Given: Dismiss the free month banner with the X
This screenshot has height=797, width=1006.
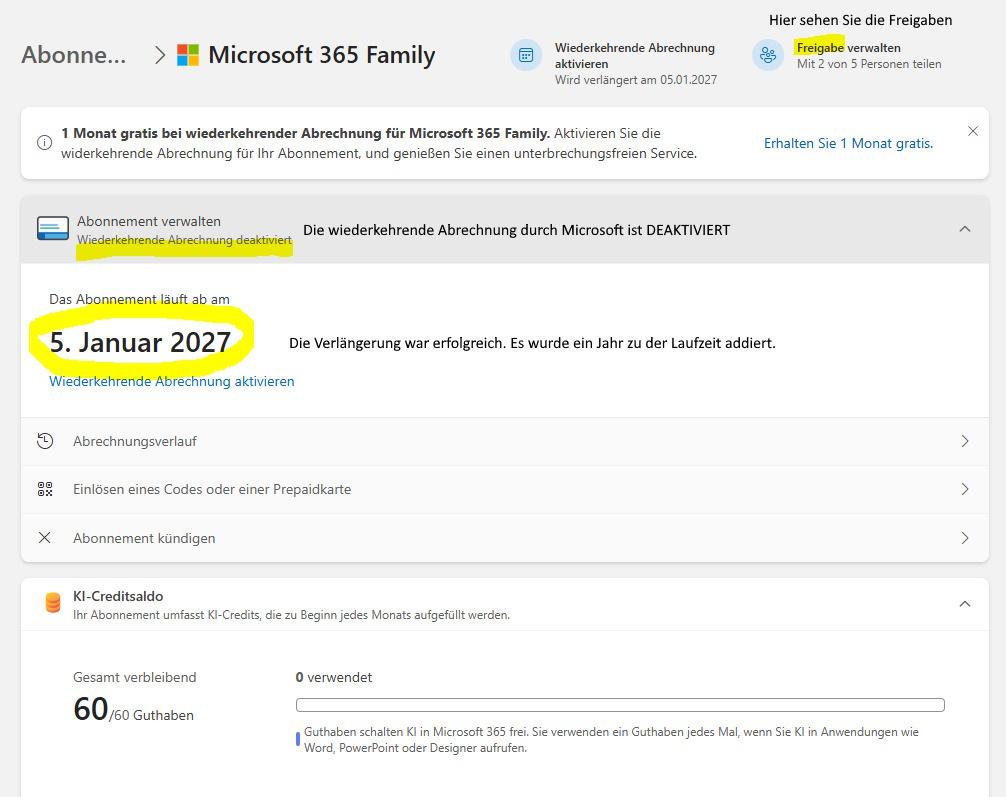Looking at the screenshot, I should (973, 130).
